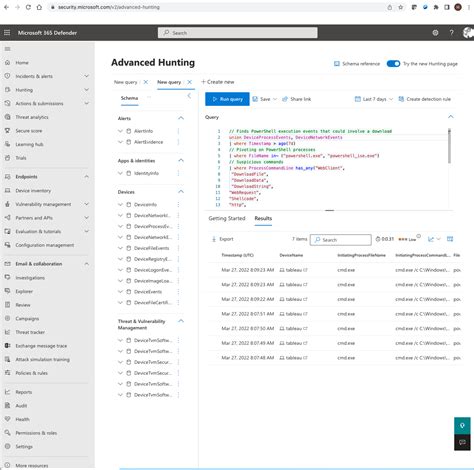Switch to the first New query tab

click(x=126, y=82)
